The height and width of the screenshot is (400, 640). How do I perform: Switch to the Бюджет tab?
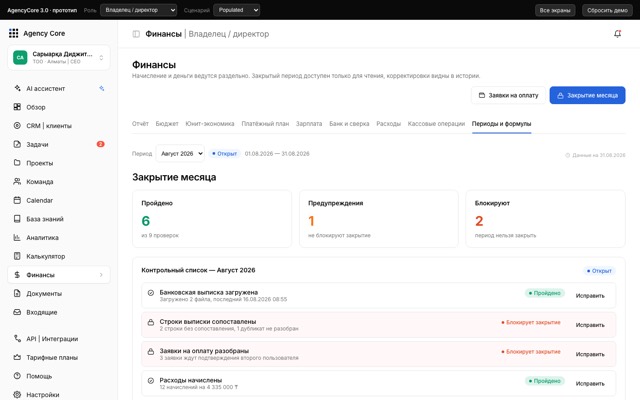pyautogui.click(x=167, y=124)
